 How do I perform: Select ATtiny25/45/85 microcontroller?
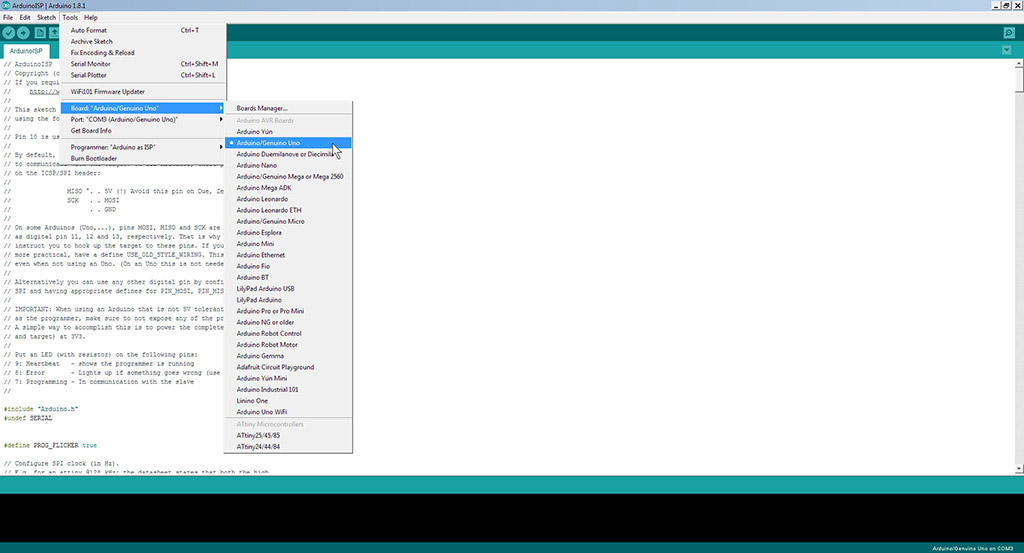(288, 435)
